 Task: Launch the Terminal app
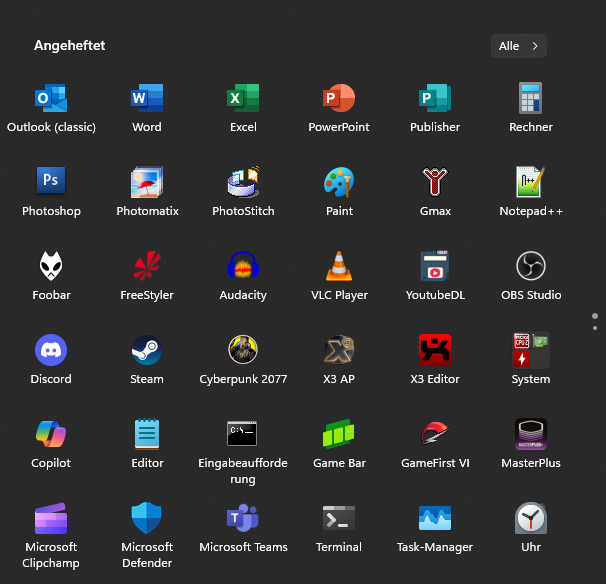(339, 518)
